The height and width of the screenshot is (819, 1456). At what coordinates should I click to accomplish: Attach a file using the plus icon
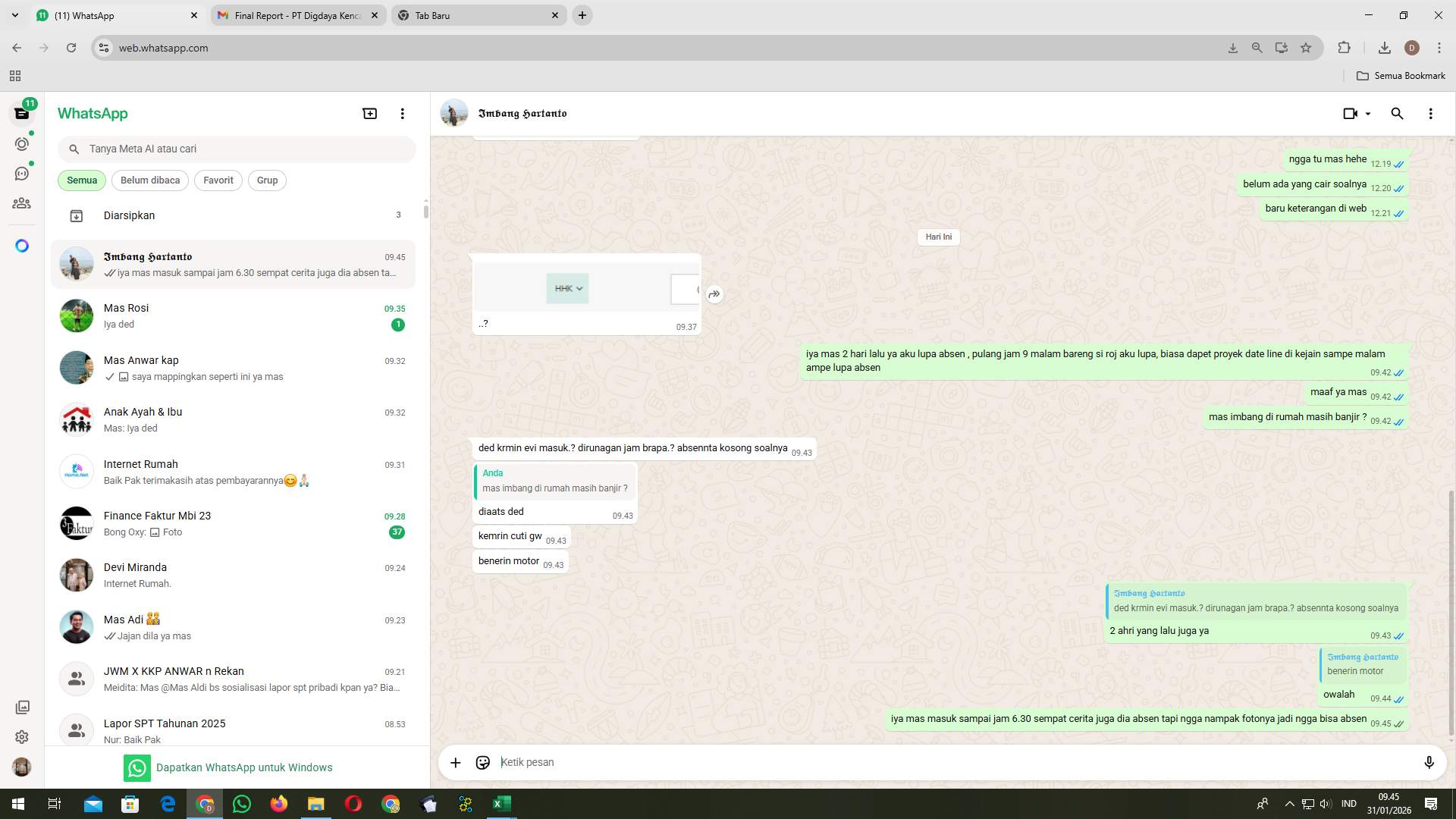tap(455, 762)
